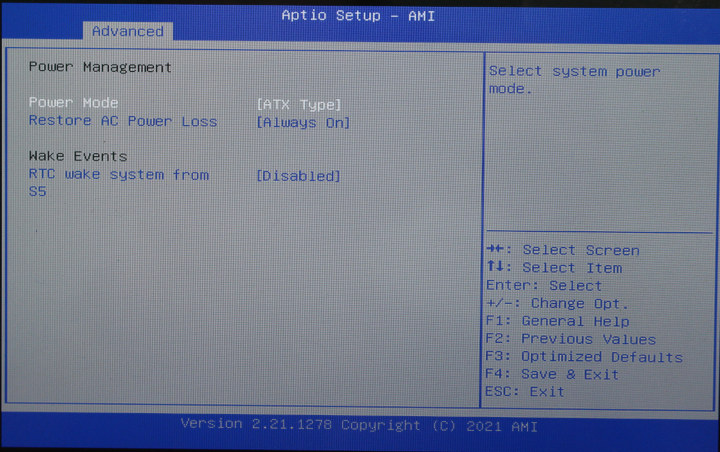This screenshot has width=720, height=452.
Task: Select RTC wake system from S5
Action: [x=118, y=182]
